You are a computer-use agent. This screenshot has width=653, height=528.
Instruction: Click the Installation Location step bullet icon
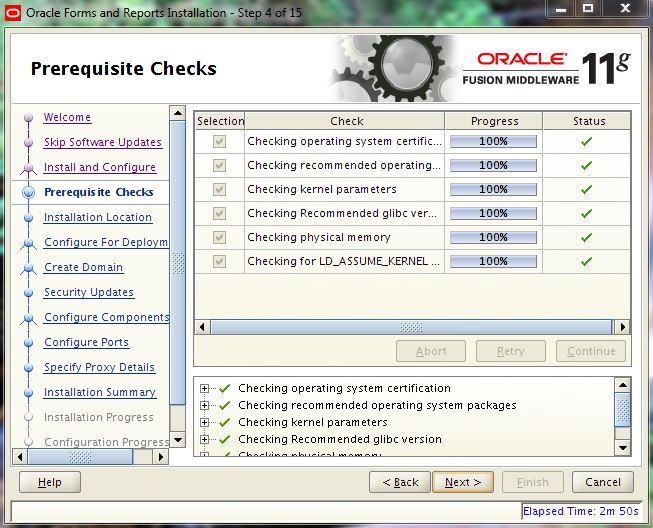click(28, 218)
